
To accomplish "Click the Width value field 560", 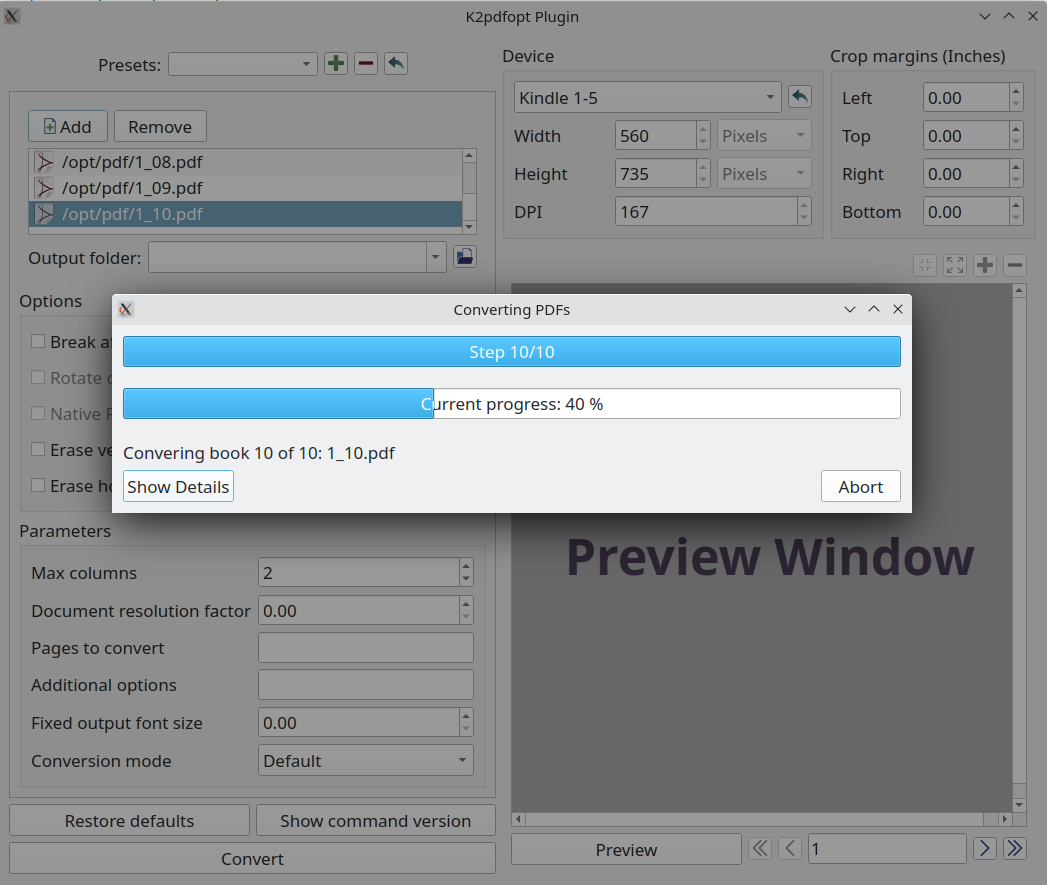I will click(656, 136).
